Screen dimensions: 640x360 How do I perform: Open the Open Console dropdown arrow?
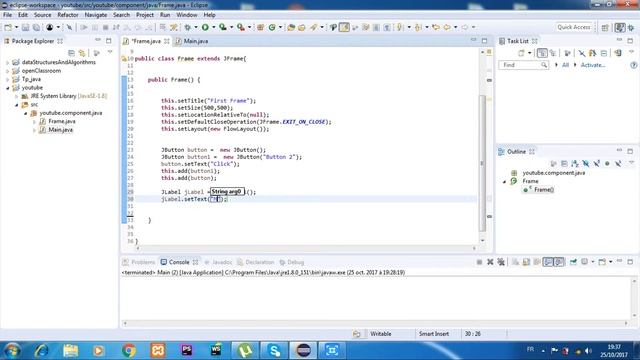click(x=611, y=262)
